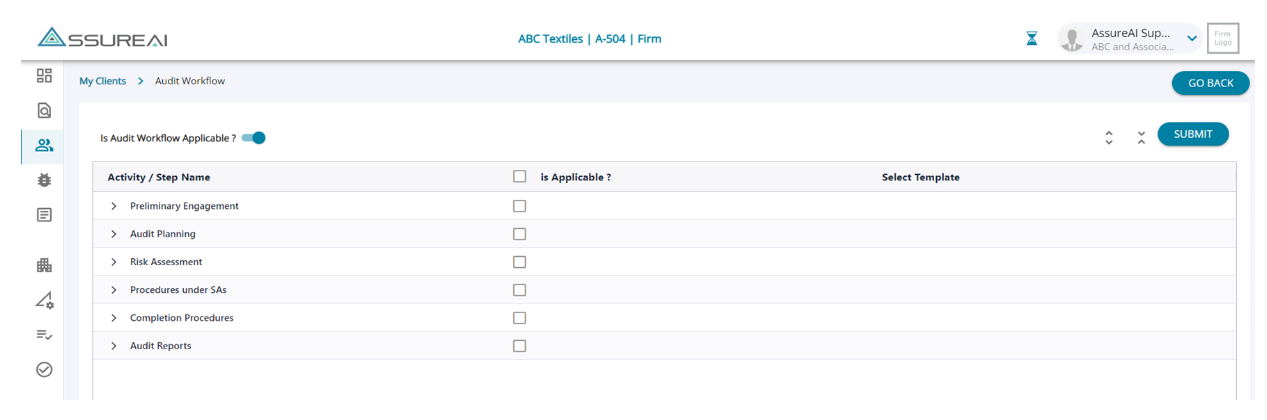This screenshot has height=420, width=1267.
Task: Open the clients people icon in sidebar
Action: click(44, 146)
